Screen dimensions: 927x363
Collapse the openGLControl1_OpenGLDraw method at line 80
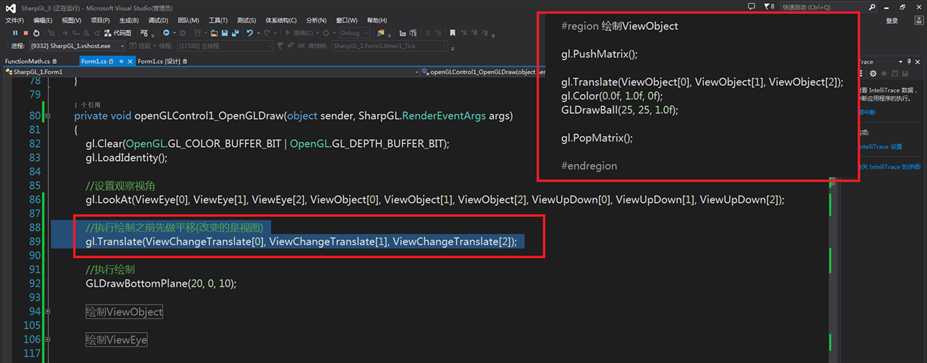pyautogui.click(x=47, y=116)
